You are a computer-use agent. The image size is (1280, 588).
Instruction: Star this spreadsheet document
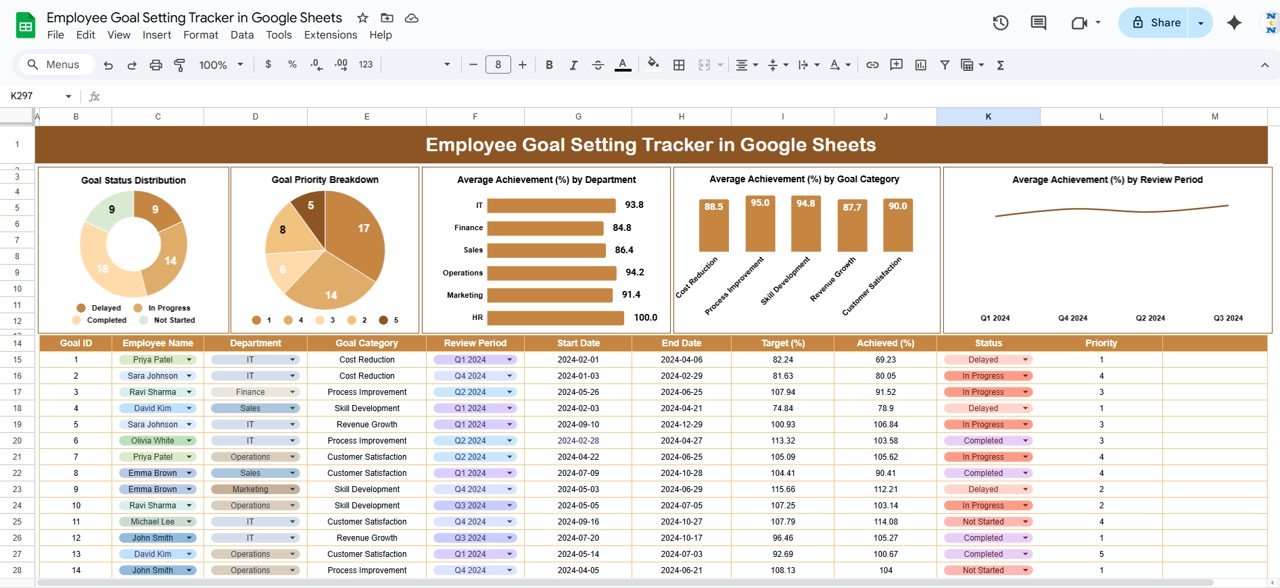pos(363,18)
